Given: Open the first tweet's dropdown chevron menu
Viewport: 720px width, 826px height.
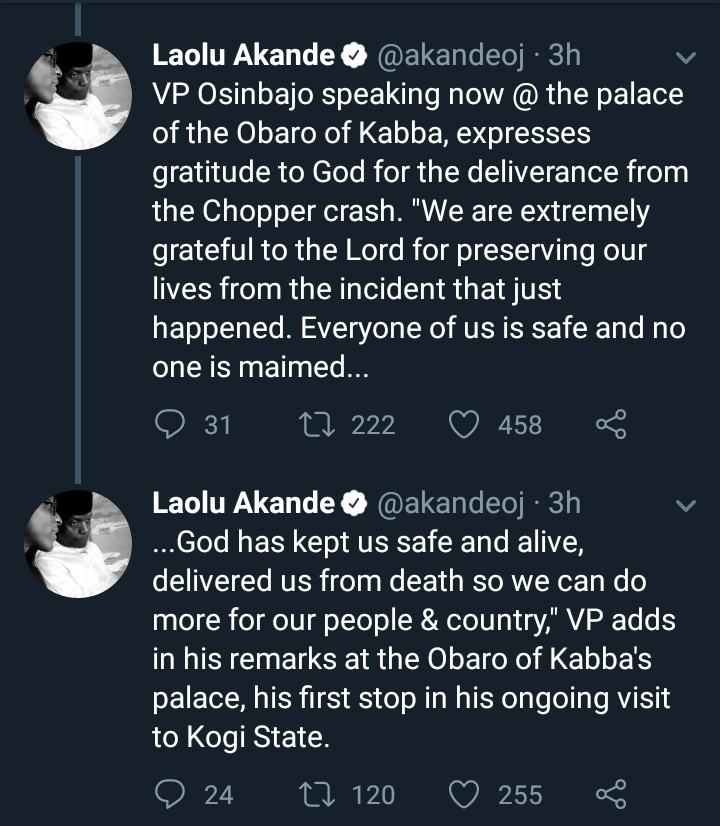Looking at the screenshot, I should [x=685, y=60].
